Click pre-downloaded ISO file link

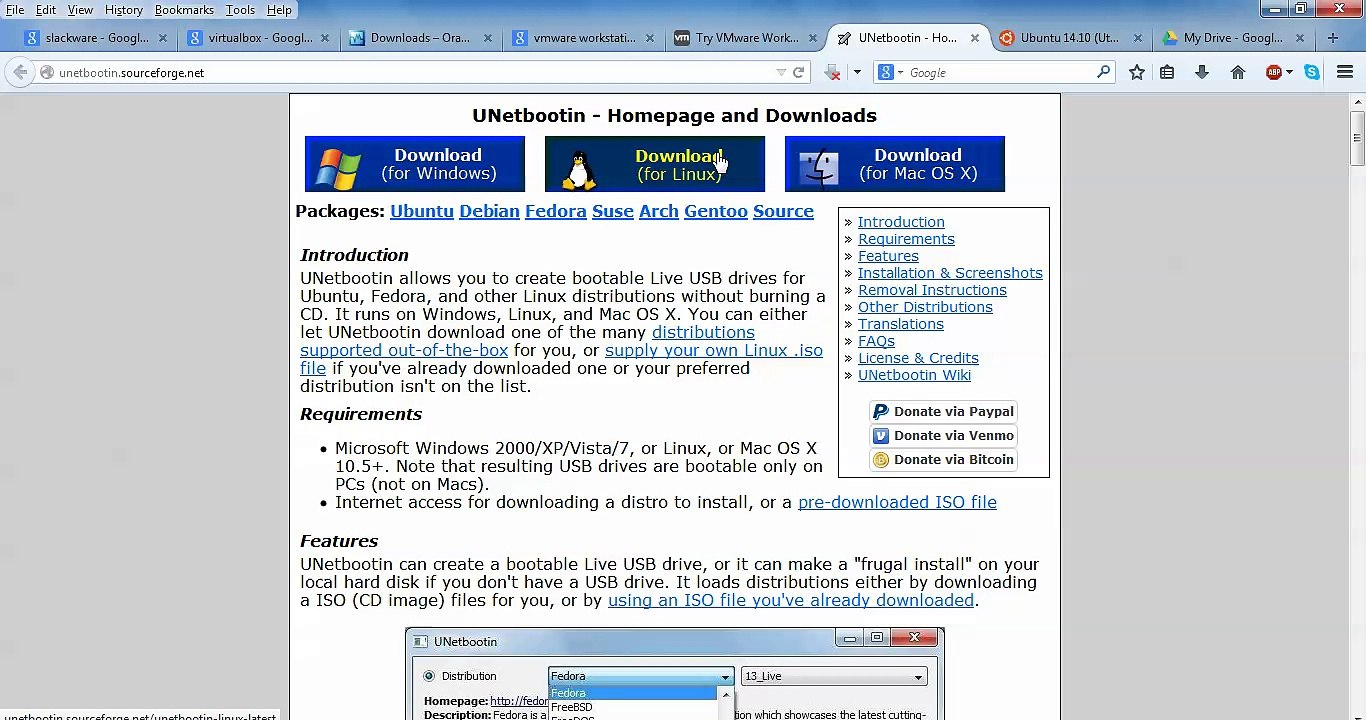point(897,502)
